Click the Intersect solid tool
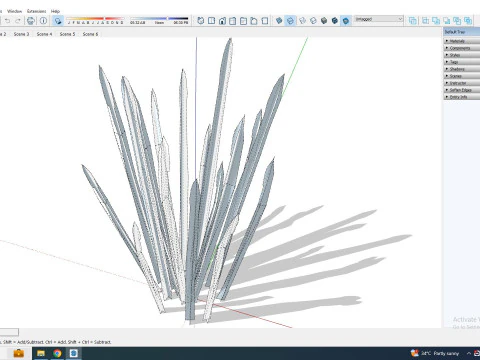The height and width of the screenshot is (360, 480). pos(425,21)
